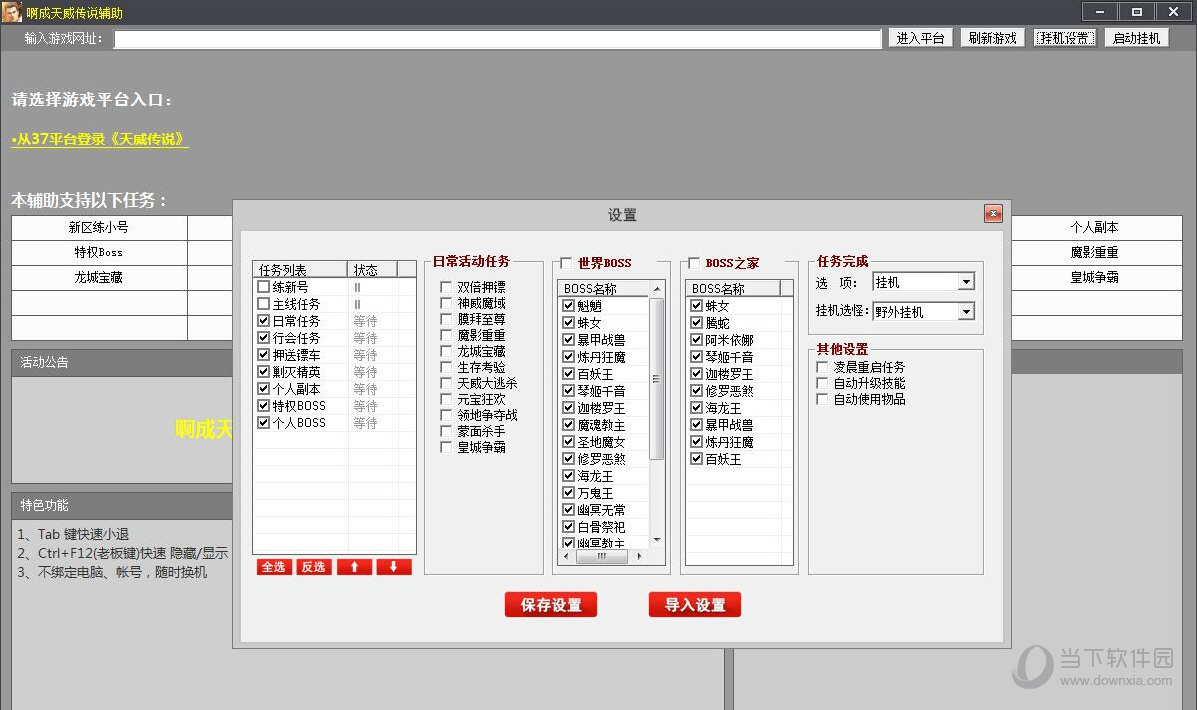Uncheck the 押送镖车 task
This screenshot has width=1197, height=710.
click(263, 355)
